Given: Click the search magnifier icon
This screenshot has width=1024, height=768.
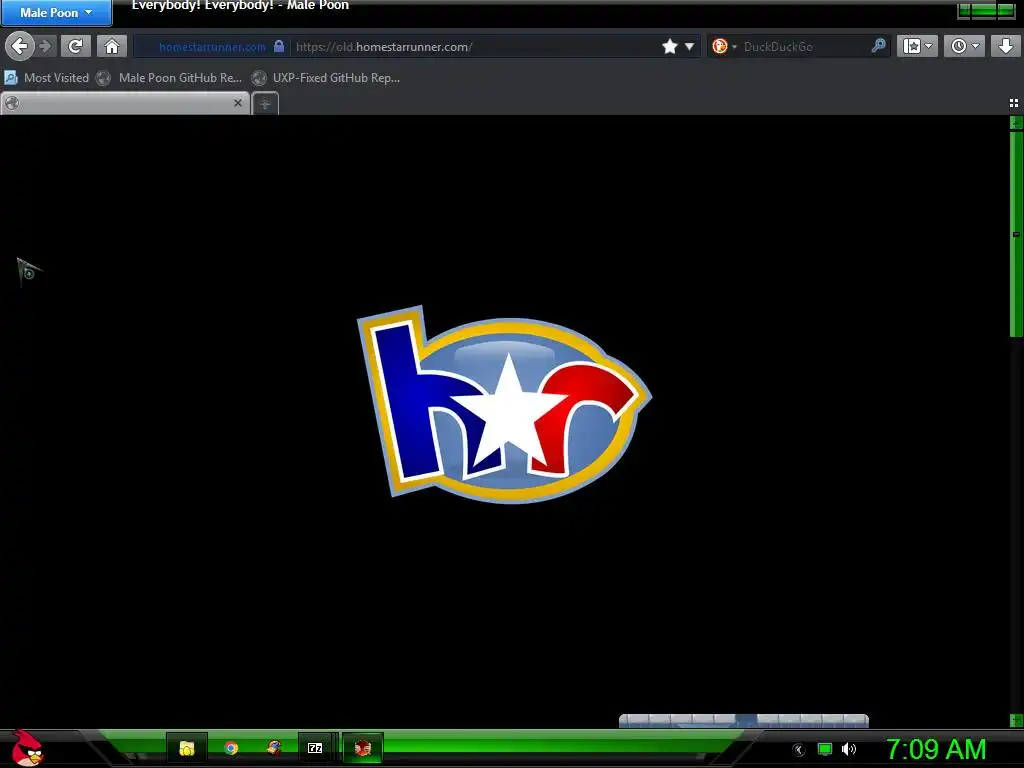Looking at the screenshot, I should [x=878, y=46].
